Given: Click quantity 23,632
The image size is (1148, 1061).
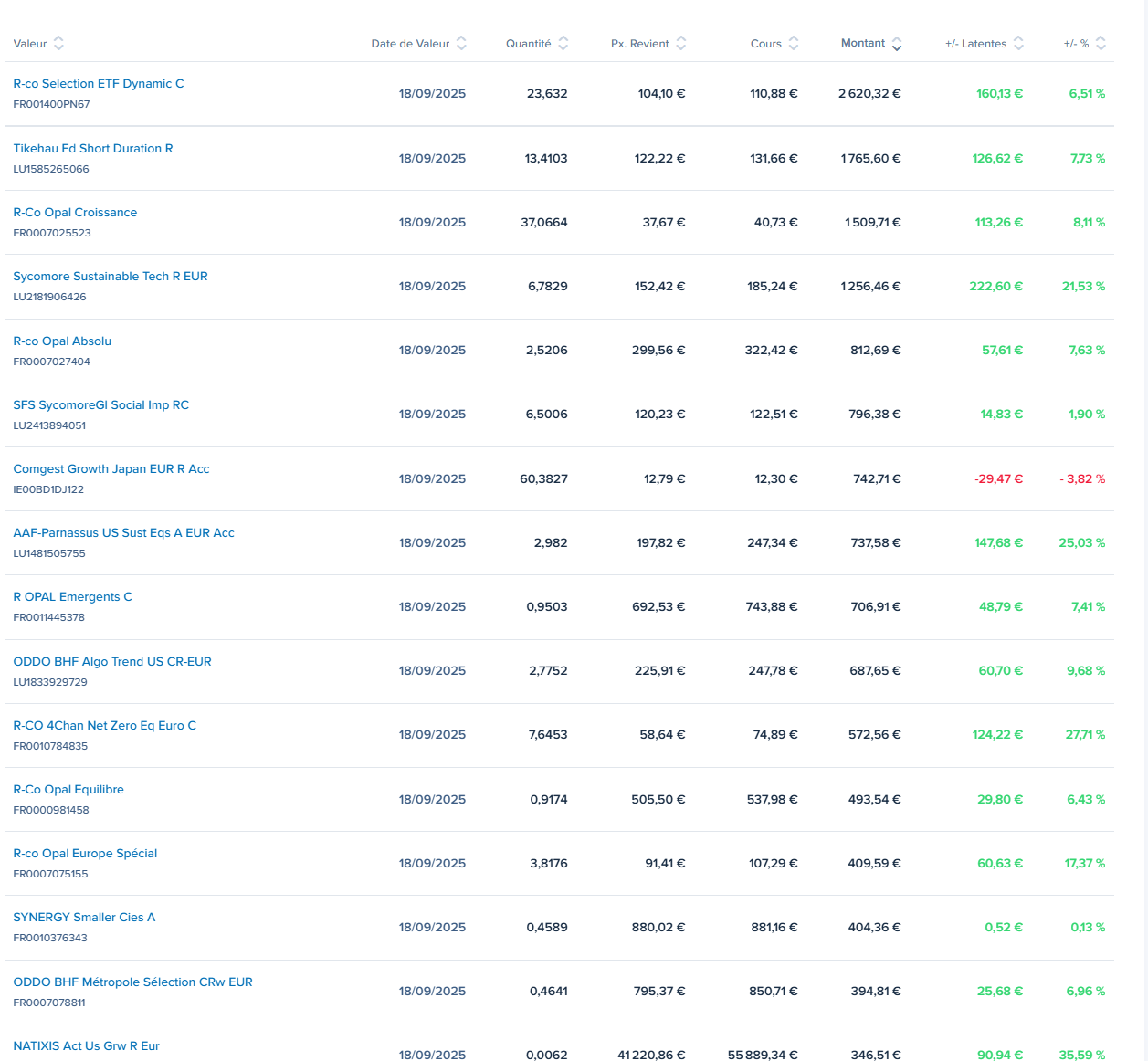Looking at the screenshot, I should coord(547,93).
